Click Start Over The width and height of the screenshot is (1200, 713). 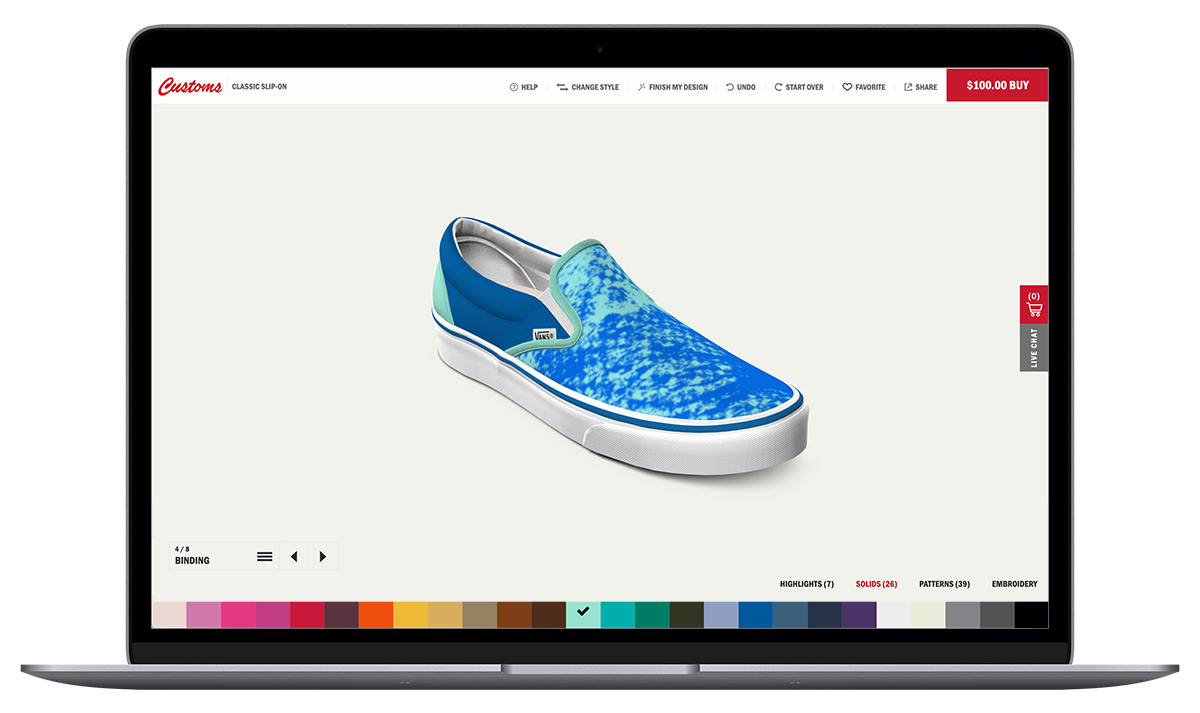[799, 87]
